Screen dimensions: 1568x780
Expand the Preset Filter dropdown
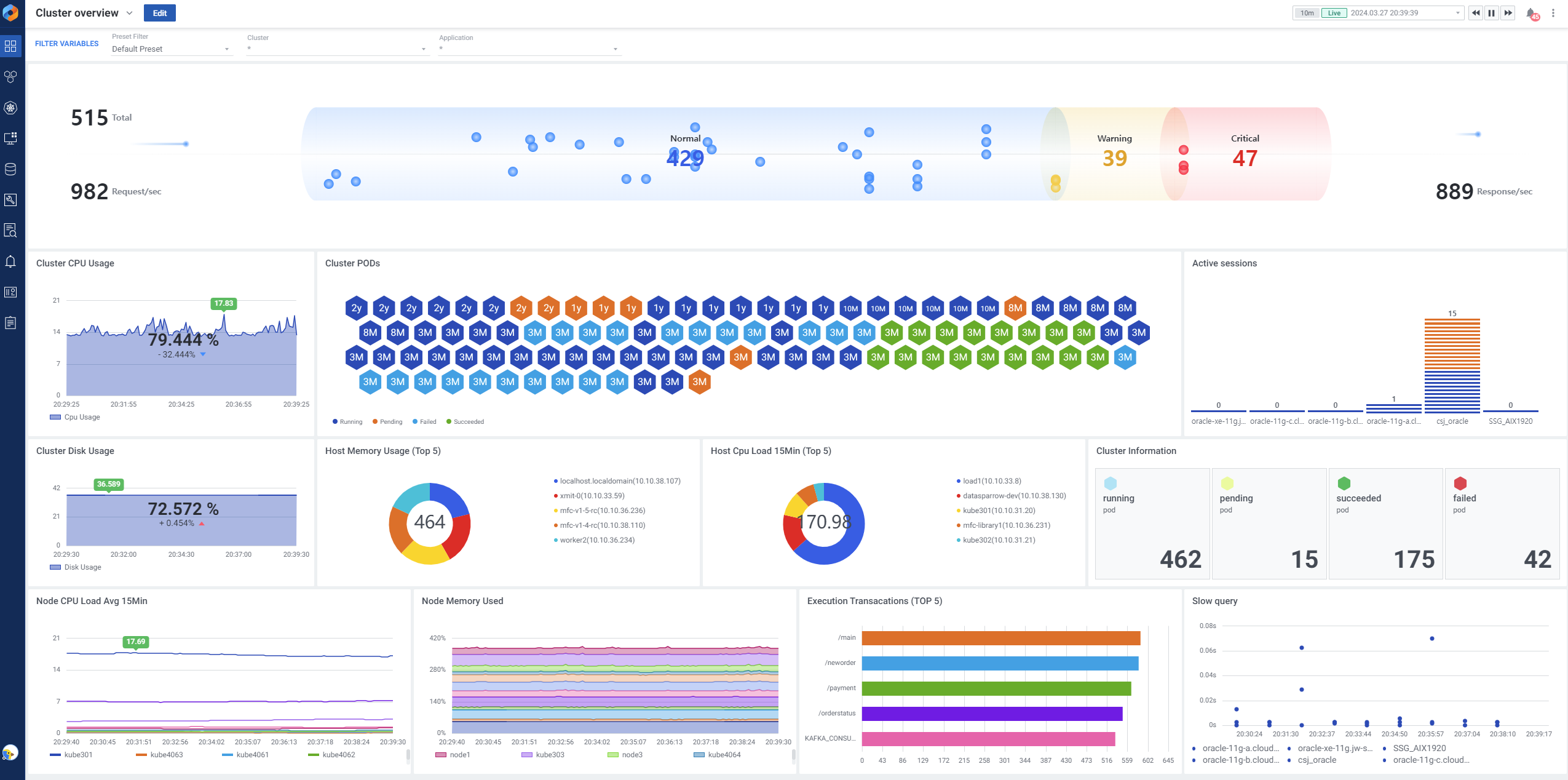coord(226,49)
